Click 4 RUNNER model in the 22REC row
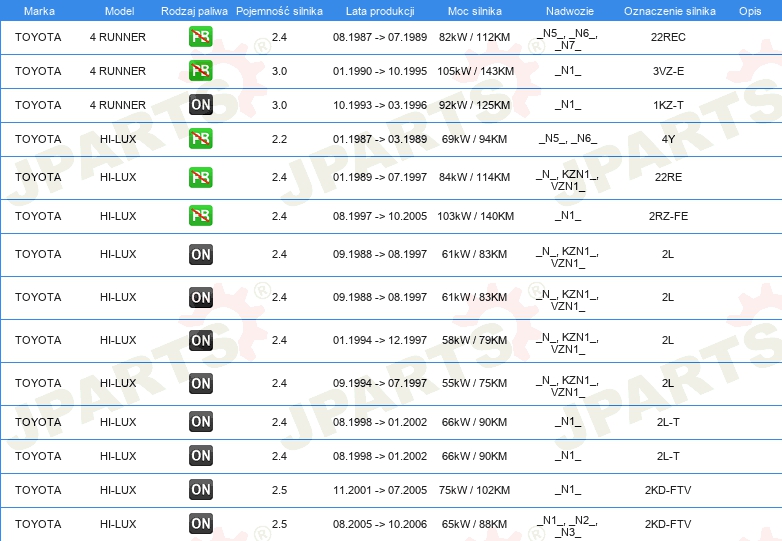This screenshot has width=782, height=541. point(118,37)
